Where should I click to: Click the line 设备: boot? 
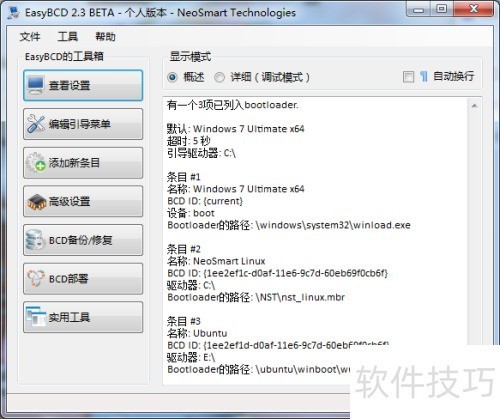191,213
